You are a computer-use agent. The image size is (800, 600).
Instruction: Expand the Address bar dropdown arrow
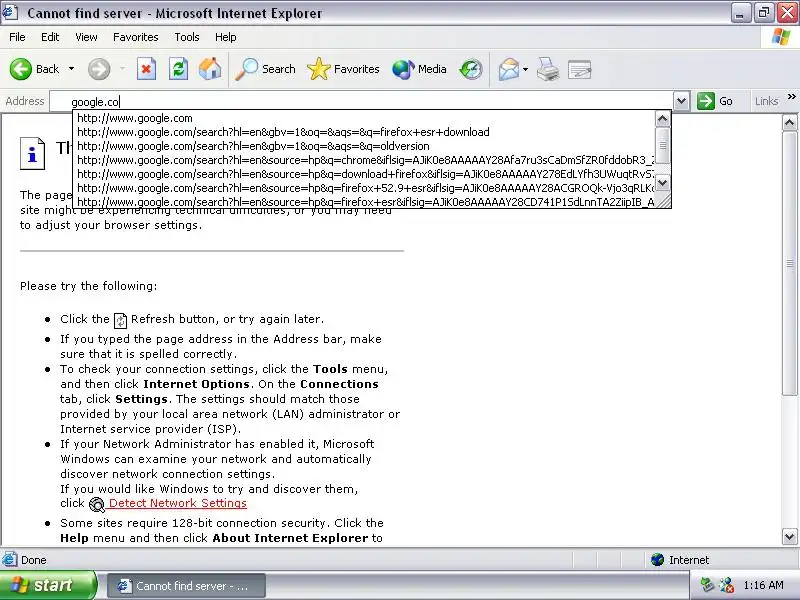(x=681, y=101)
